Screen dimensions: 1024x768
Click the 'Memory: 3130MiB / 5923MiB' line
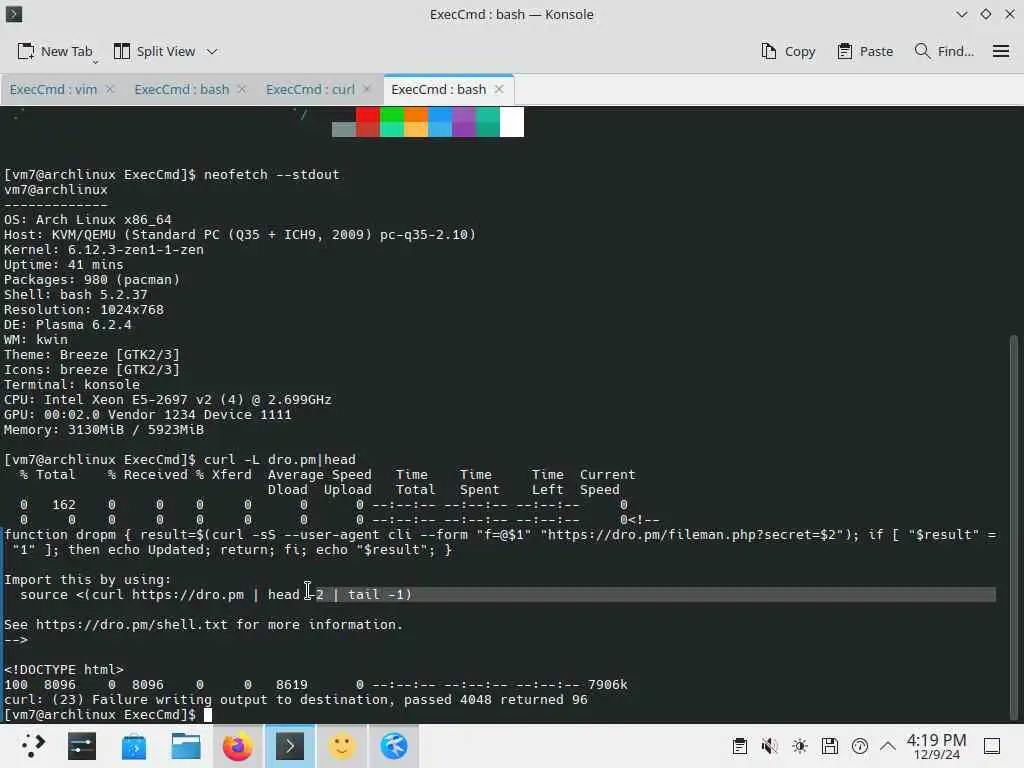click(x=104, y=430)
